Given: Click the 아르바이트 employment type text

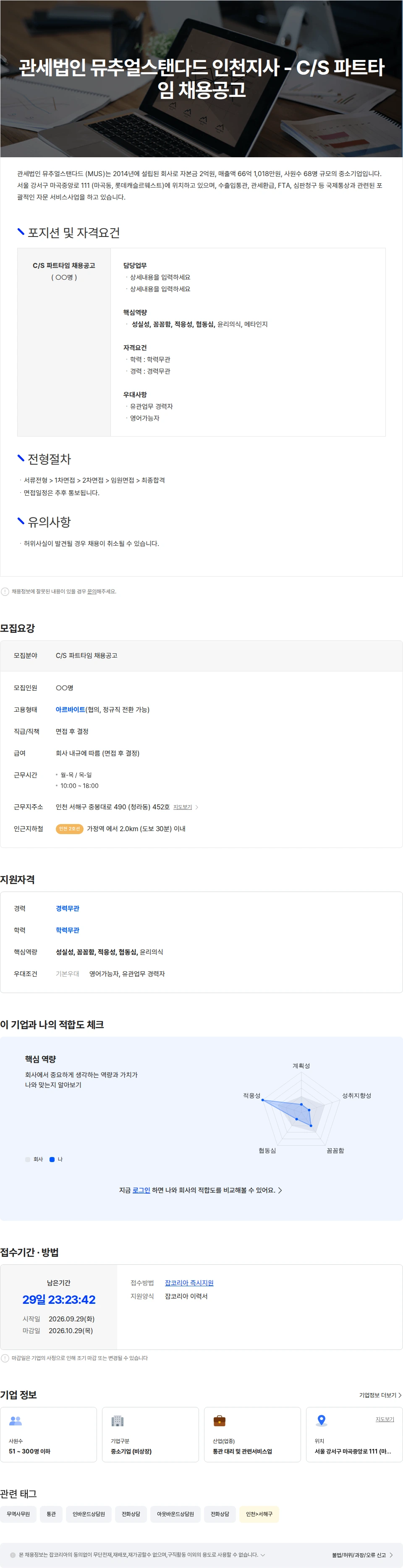Looking at the screenshot, I should coord(70,710).
